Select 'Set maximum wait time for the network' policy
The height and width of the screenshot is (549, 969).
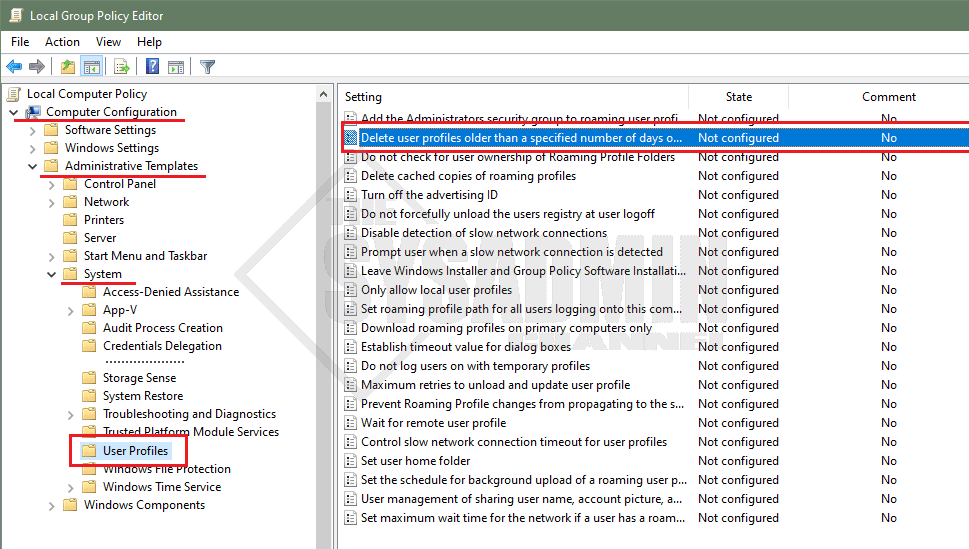pos(523,518)
